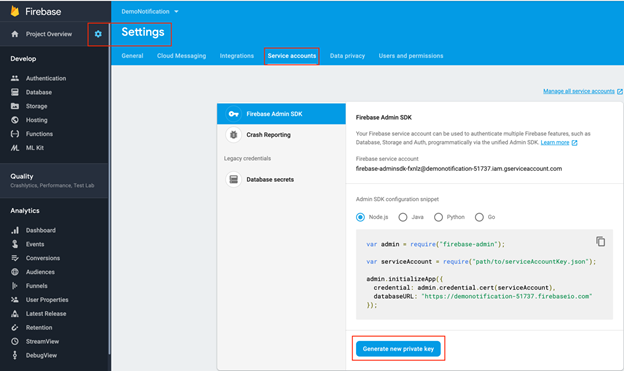
Task: Click the Events icon
Action: (15, 244)
